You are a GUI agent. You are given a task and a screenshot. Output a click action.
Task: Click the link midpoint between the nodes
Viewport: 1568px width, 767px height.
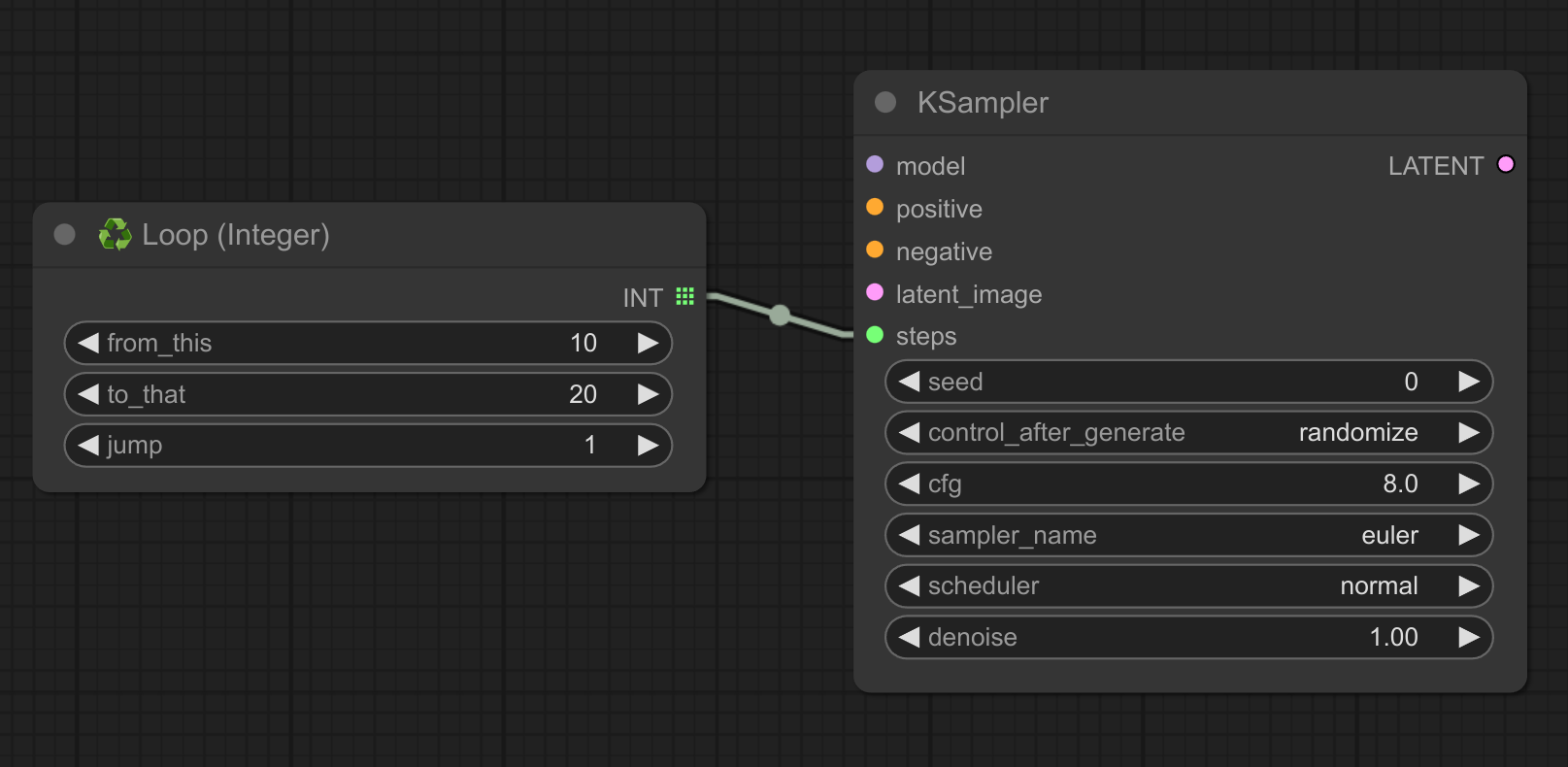pos(780,316)
